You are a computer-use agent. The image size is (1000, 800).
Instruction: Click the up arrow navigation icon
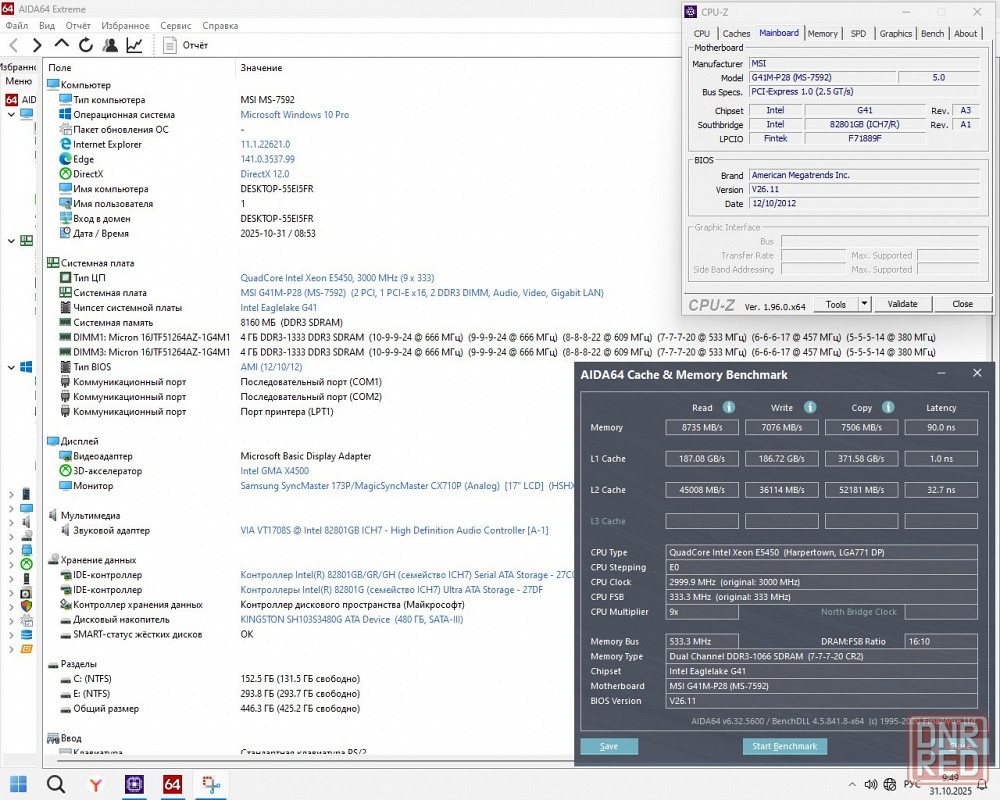pyautogui.click(x=61, y=45)
